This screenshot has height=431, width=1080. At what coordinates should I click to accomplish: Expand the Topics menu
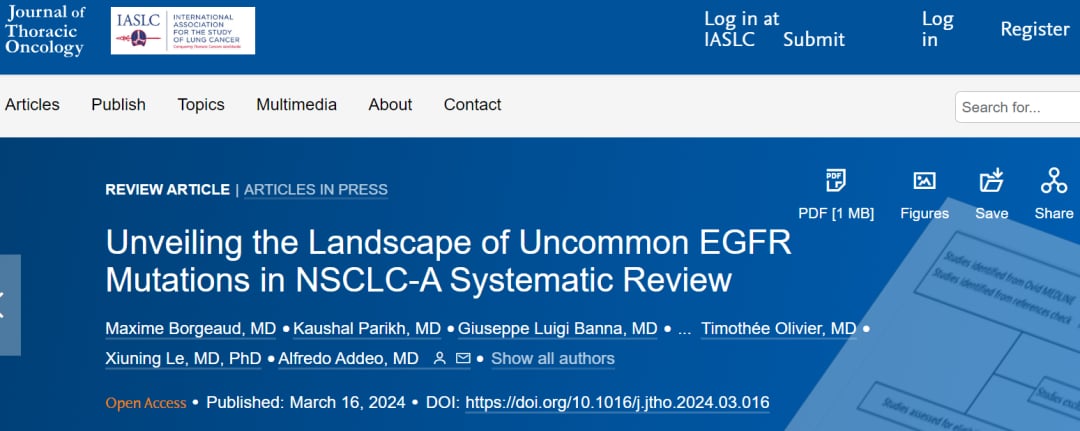201,104
